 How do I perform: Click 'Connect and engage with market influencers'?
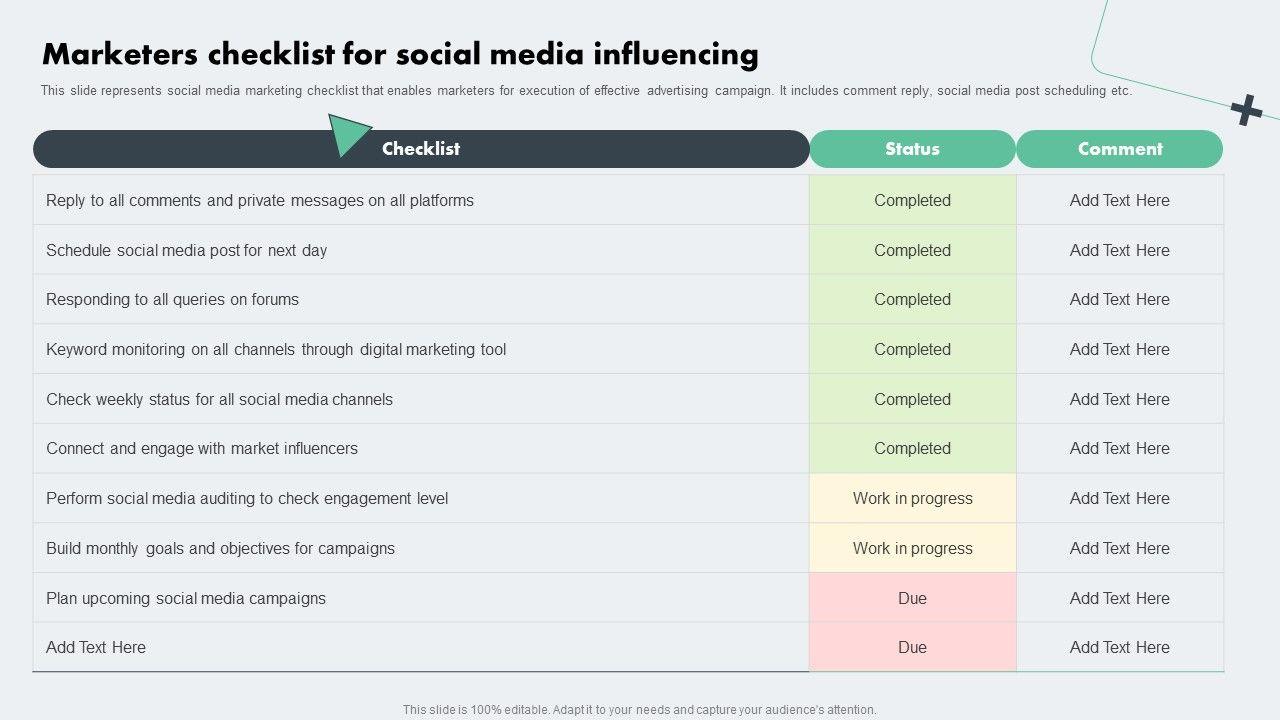coord(202,448)
